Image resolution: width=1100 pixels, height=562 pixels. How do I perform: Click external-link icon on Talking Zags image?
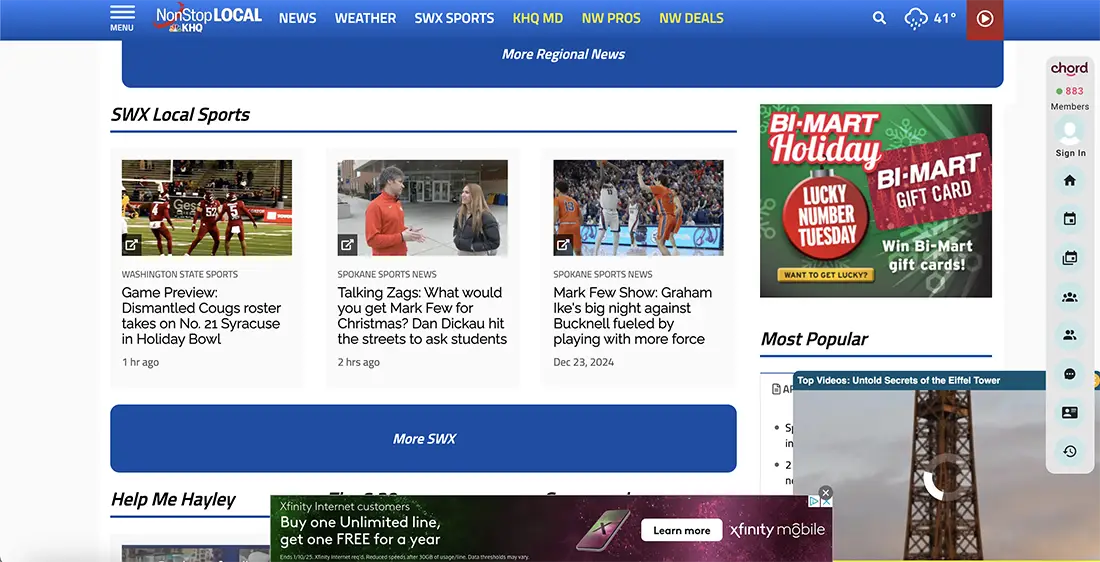[347, 245]
